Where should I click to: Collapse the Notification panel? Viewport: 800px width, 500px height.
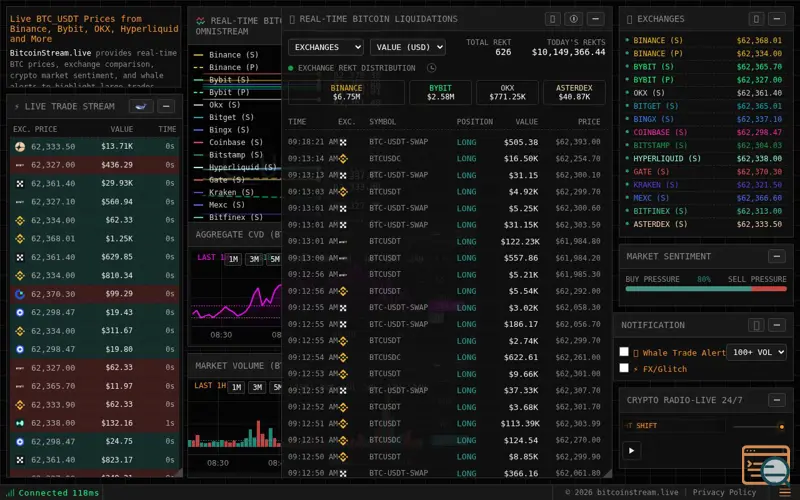pos(777,325)
